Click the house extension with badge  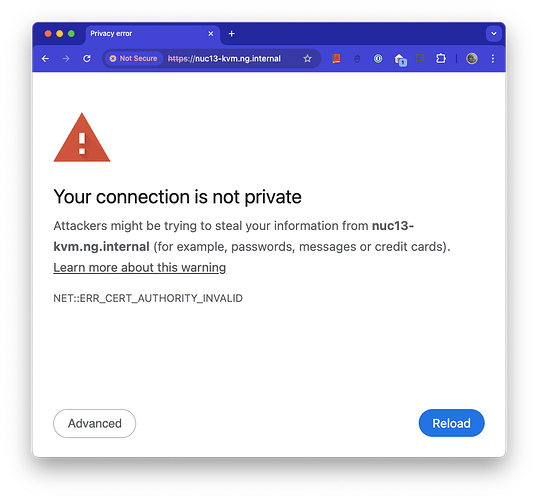[x=400, y=59]
